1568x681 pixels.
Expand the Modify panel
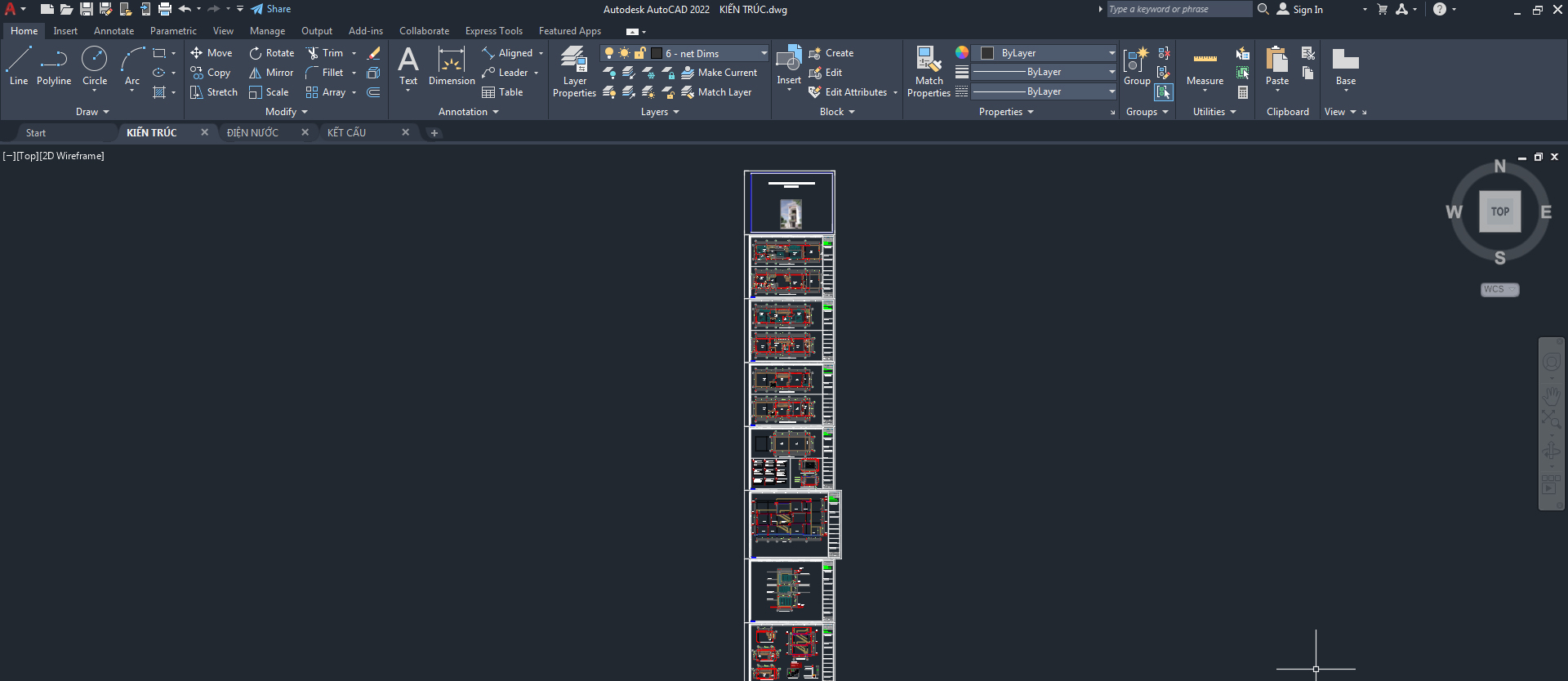pos(286,112)
